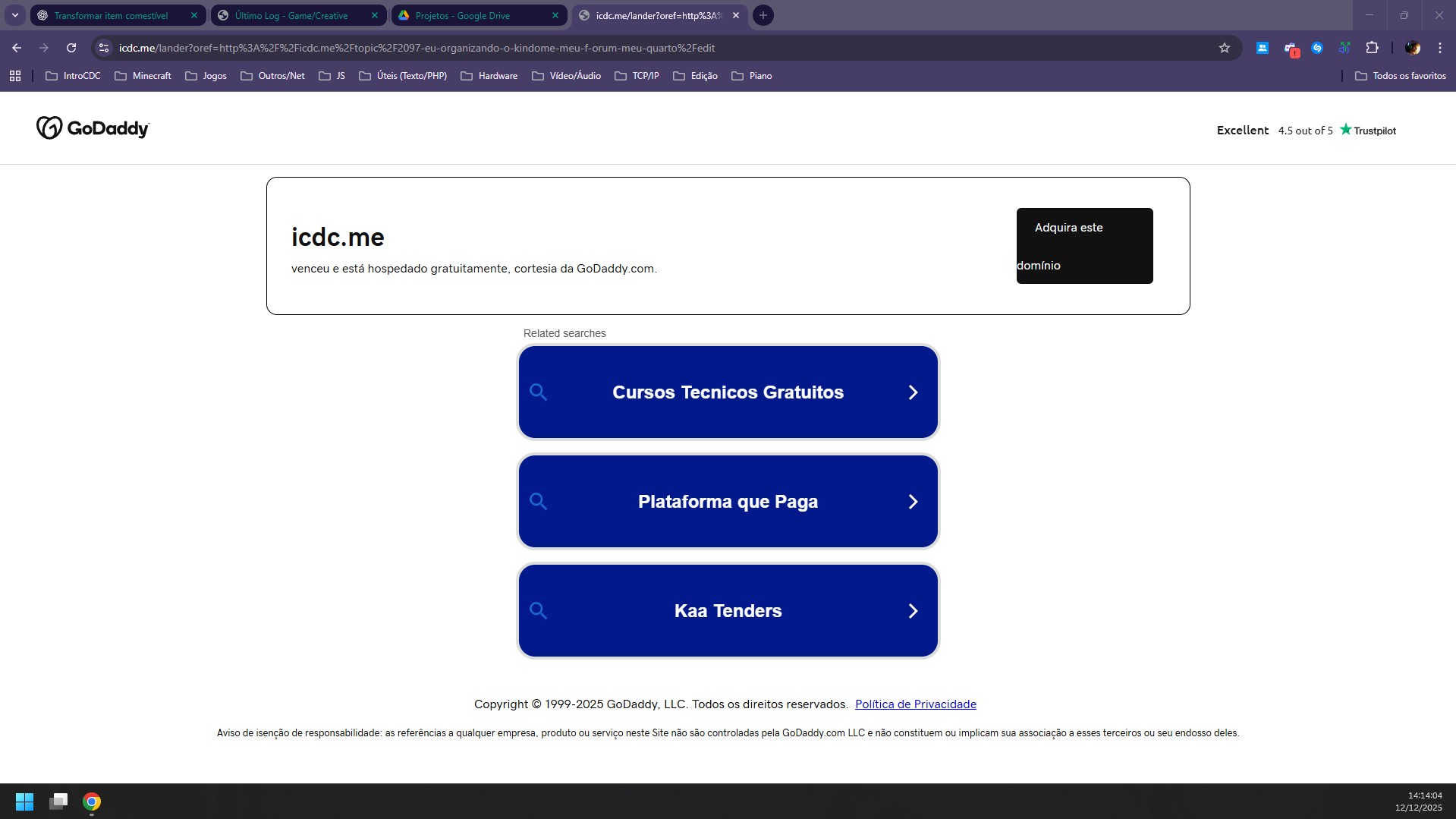The width and height of the screenshot is (1456, 819).
Task: Open the Minecraft bookmarks folder
Action: tap(143, 76)
